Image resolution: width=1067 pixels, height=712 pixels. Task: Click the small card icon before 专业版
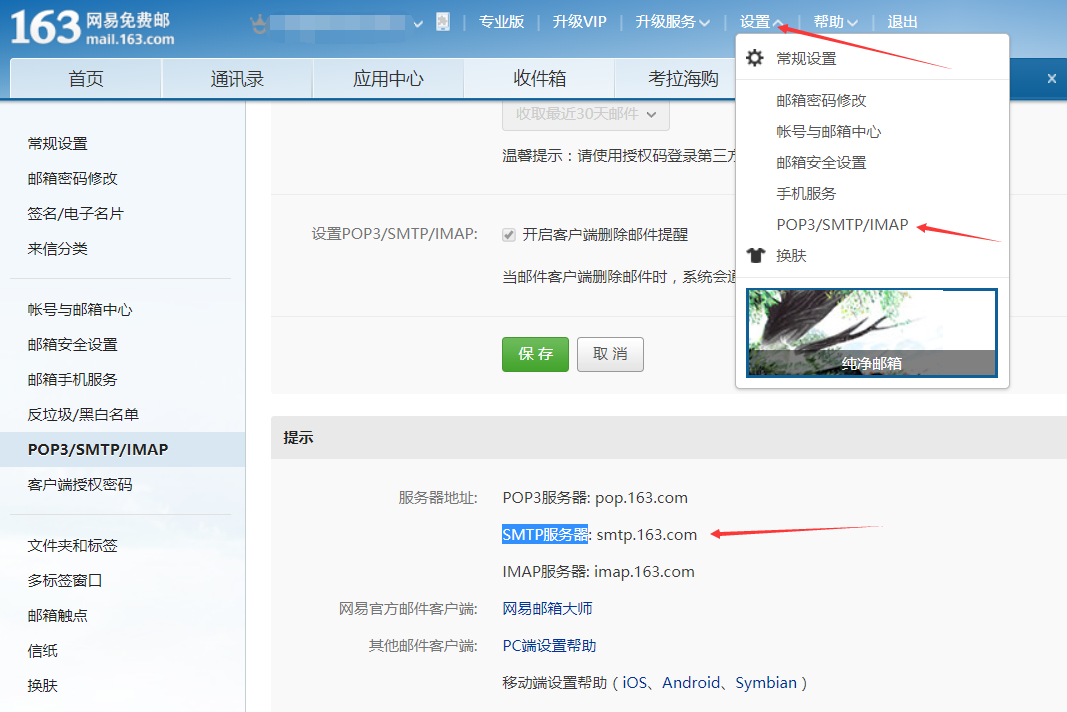[443, 22]
